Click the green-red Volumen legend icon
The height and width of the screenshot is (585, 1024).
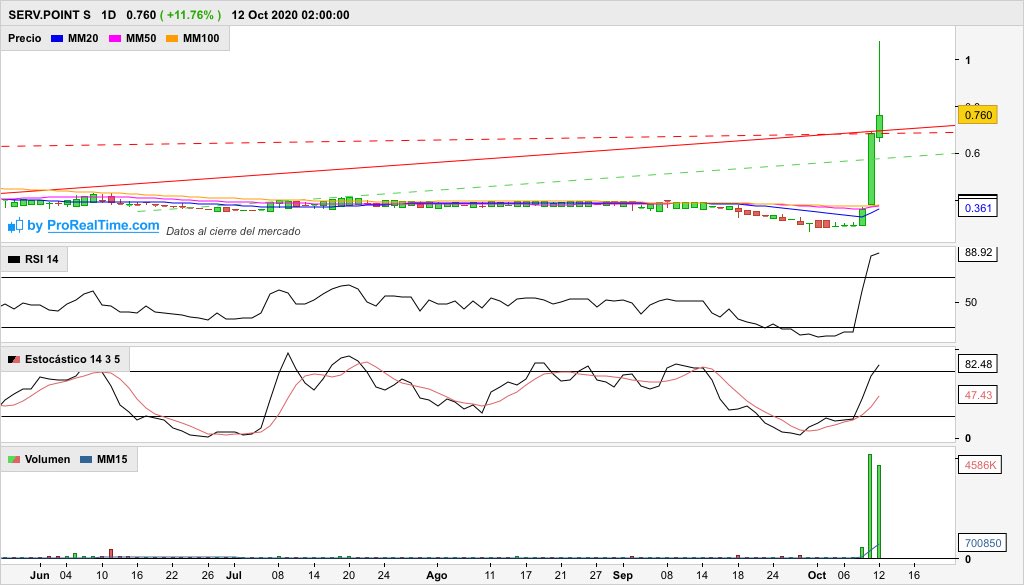[14, 460]
